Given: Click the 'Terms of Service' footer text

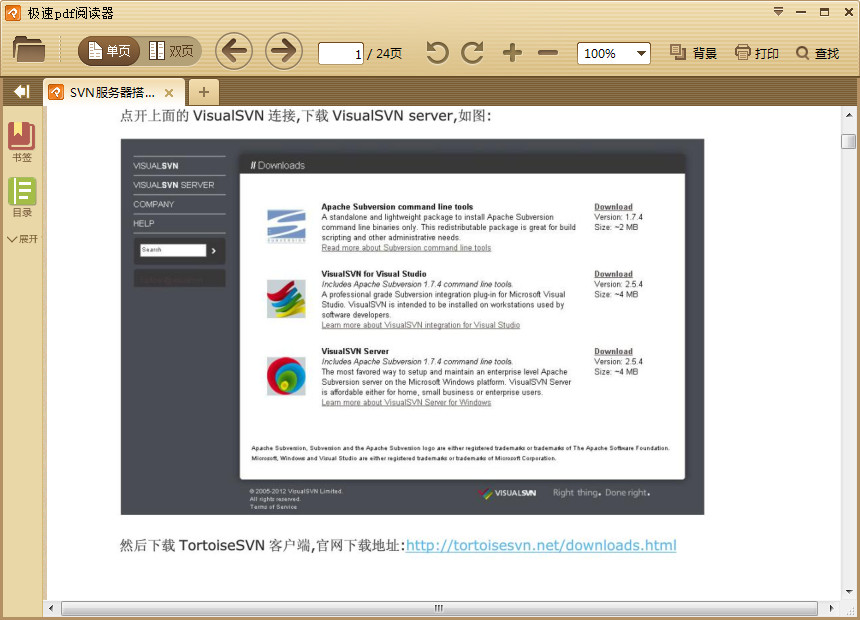Looking at the screenshot, I should point(273,507).
